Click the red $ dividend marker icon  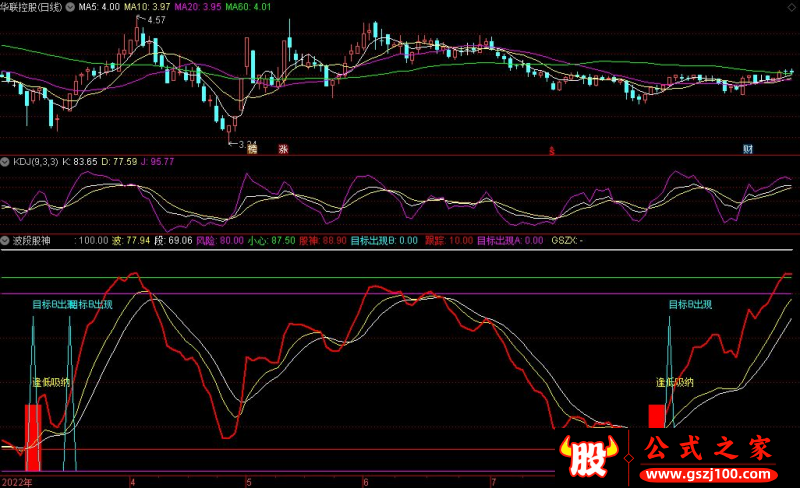[551, 150]
